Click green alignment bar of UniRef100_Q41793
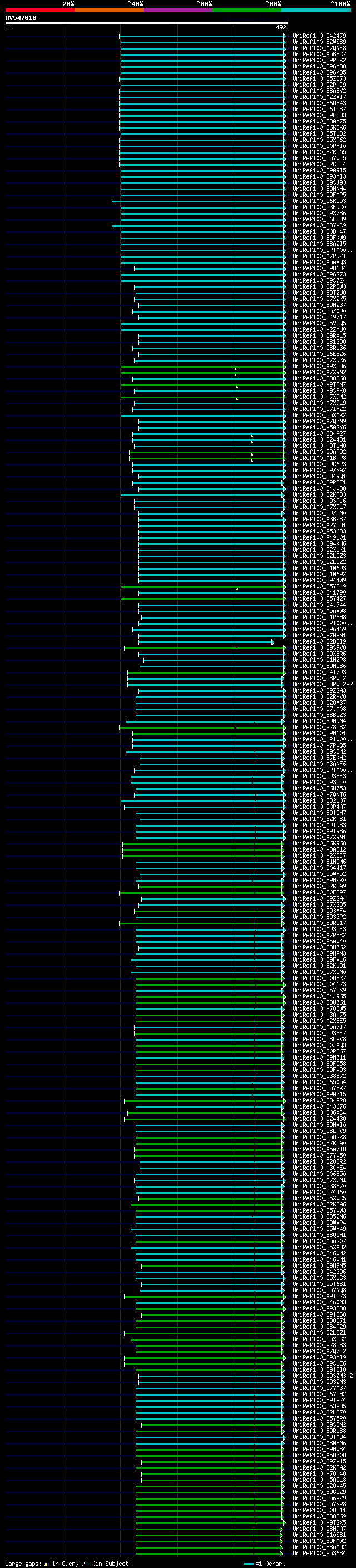 (207, 672)
